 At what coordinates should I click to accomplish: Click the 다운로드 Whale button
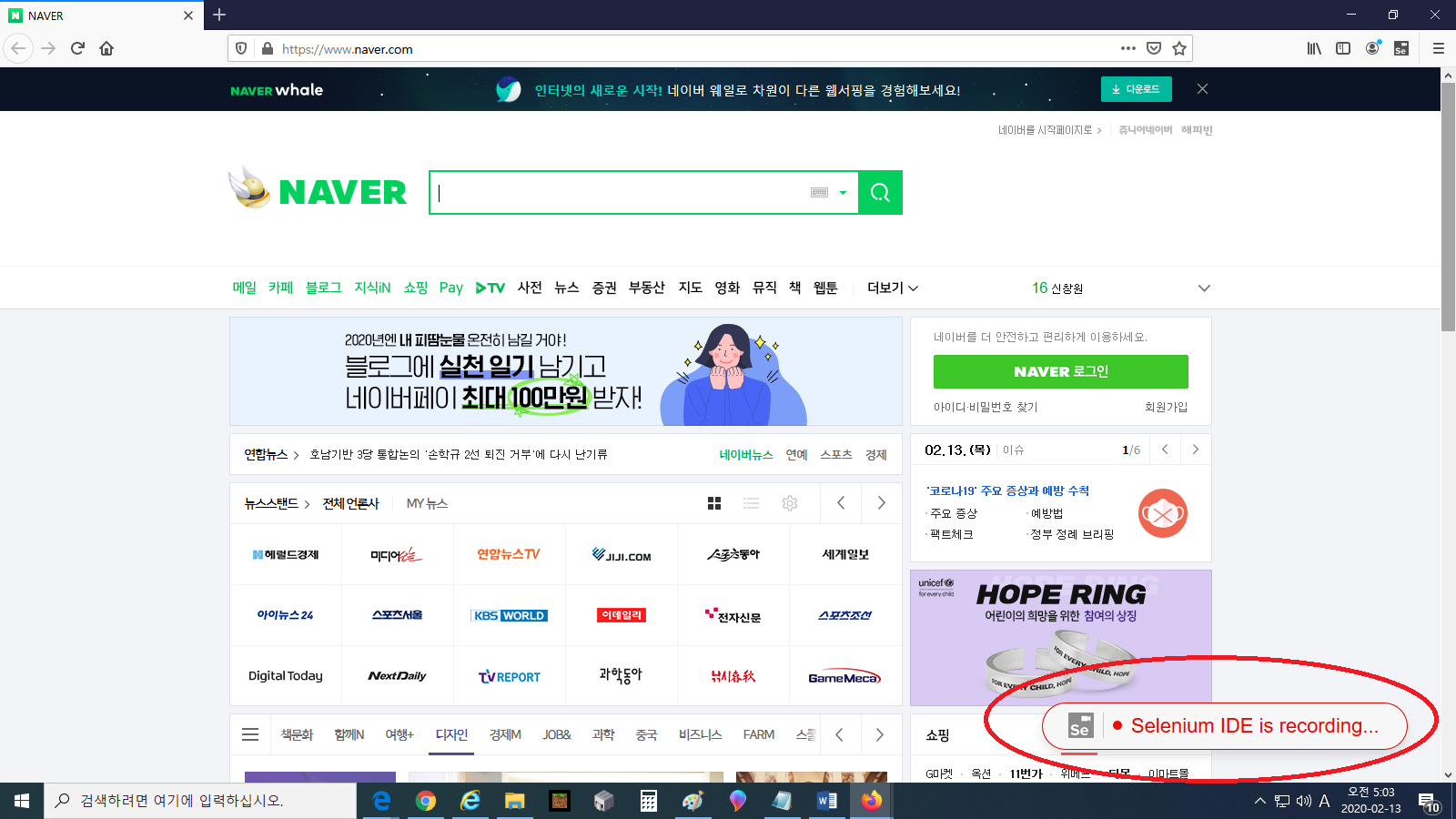click(1136, 89)
